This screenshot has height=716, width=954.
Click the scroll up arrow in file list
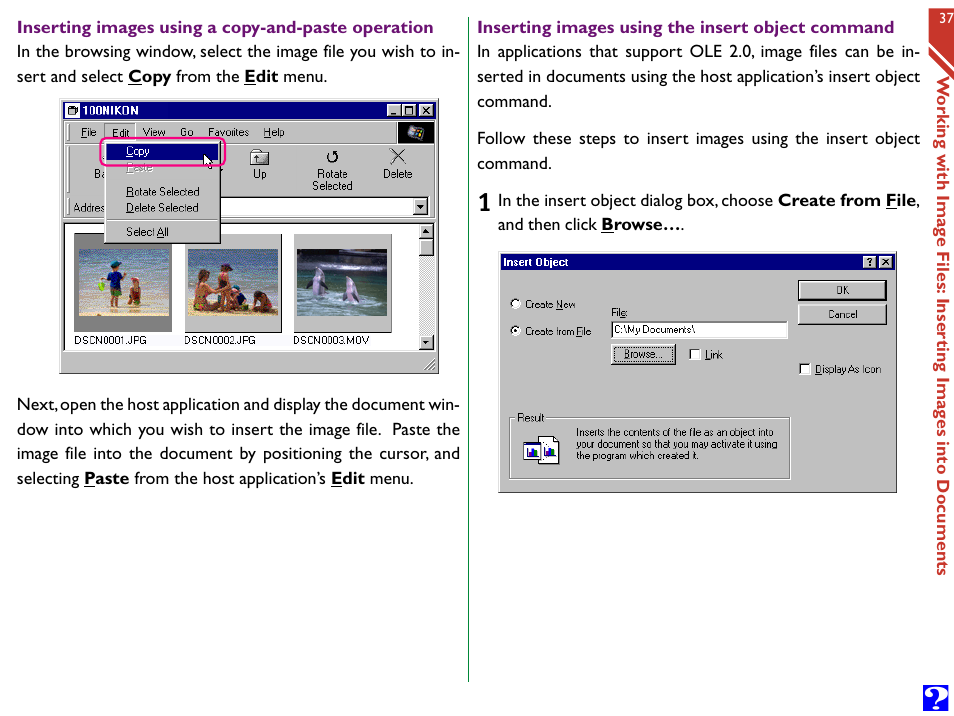tap(426, 231)
